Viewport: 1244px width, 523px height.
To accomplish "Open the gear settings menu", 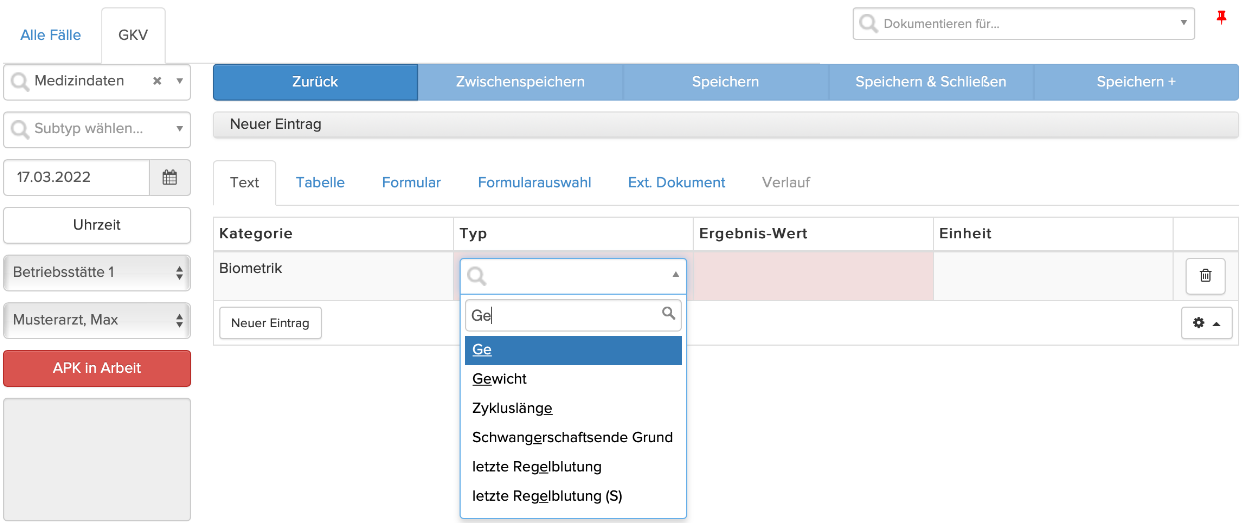I will 1206,323.
